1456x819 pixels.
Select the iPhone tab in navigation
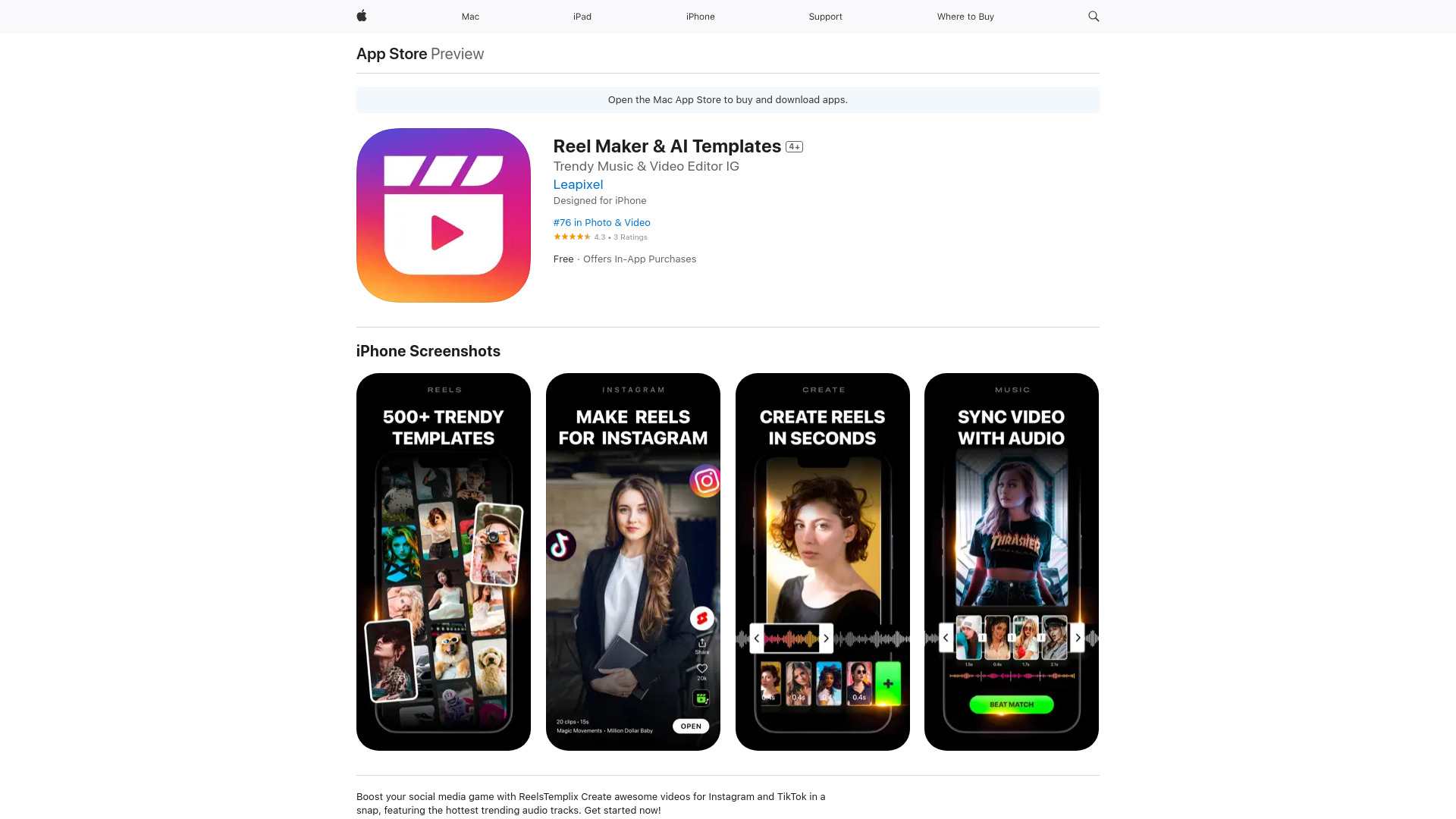(x=700, y=16)
